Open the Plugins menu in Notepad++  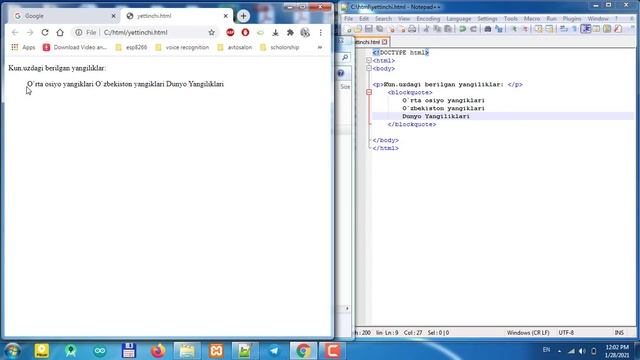point(572,19)
